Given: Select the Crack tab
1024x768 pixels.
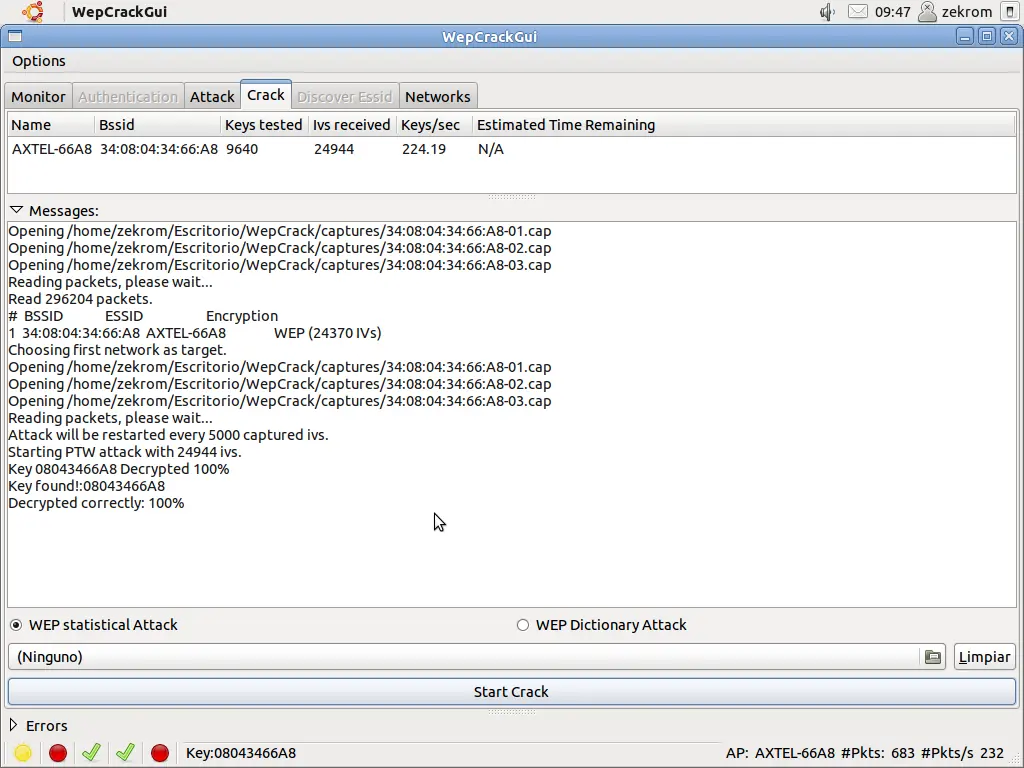Looking at the screenshot, I should click(x=266, y=95).
